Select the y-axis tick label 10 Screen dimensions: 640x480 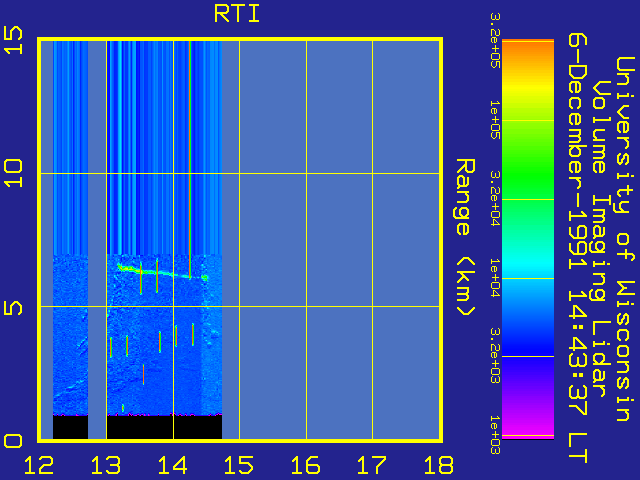pyautogui.click(x=13, y=173)
